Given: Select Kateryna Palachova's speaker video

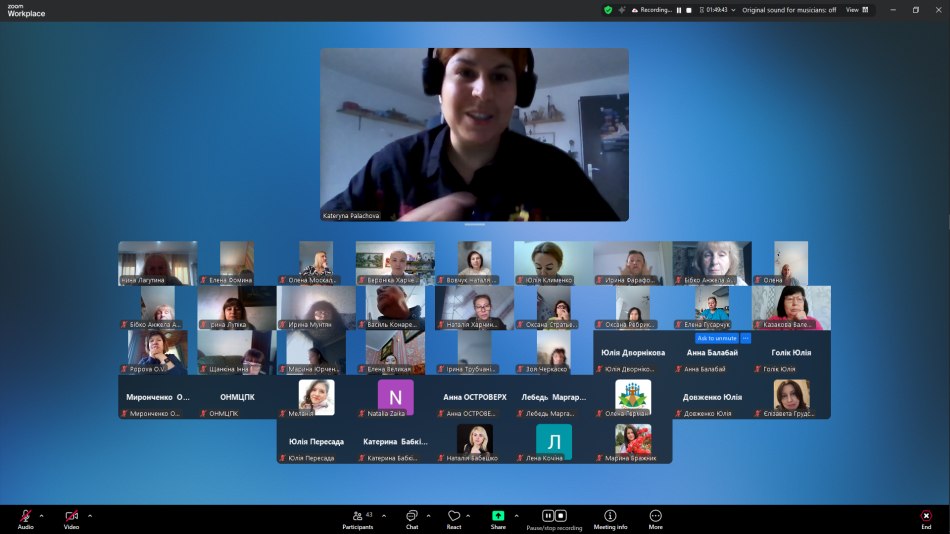Looking at the screenshot, I should pos(474,134).
